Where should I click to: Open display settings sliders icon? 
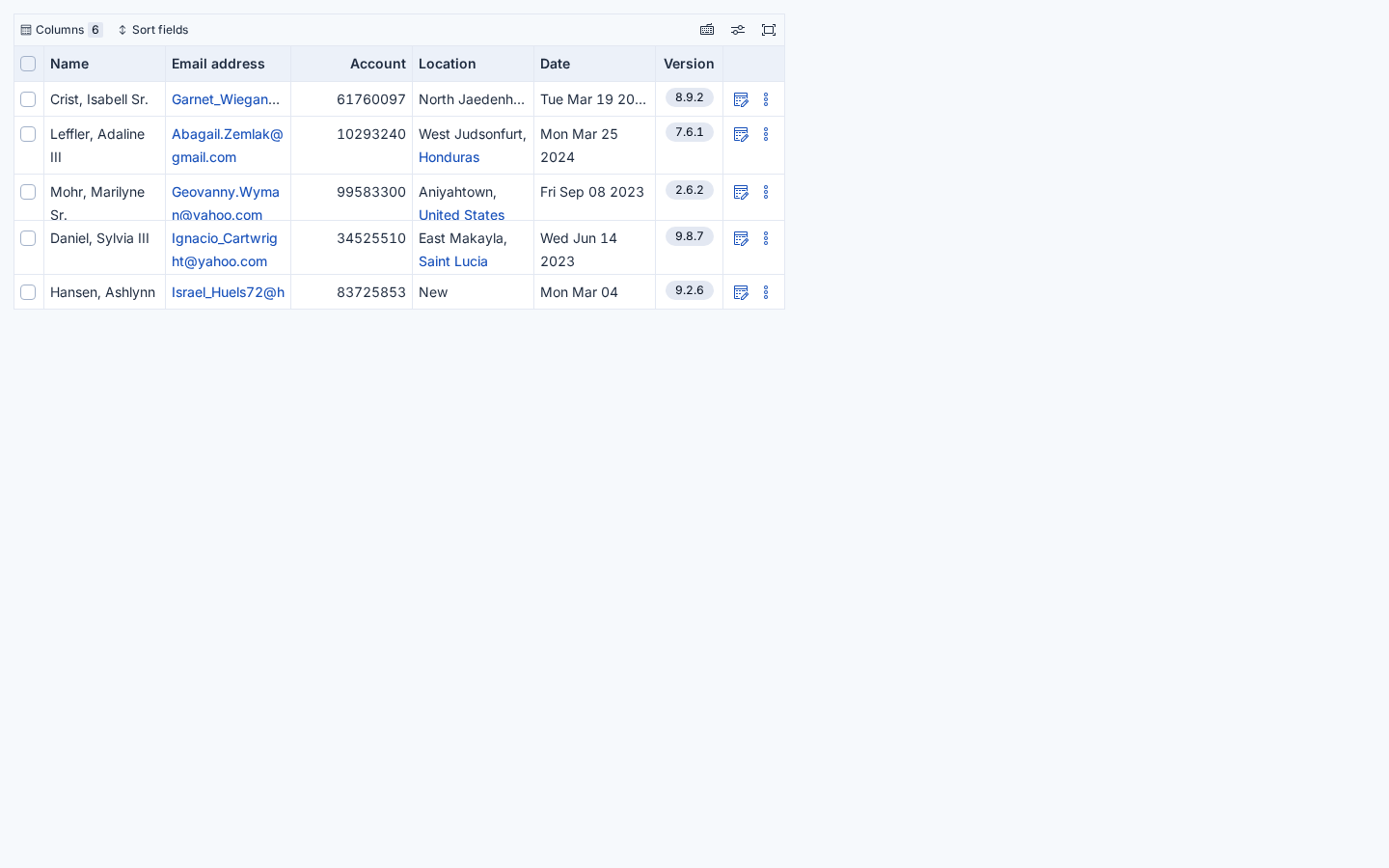(738, 30)
